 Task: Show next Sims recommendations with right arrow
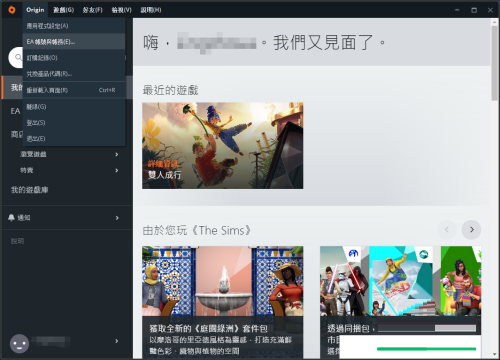pos(471,230)
